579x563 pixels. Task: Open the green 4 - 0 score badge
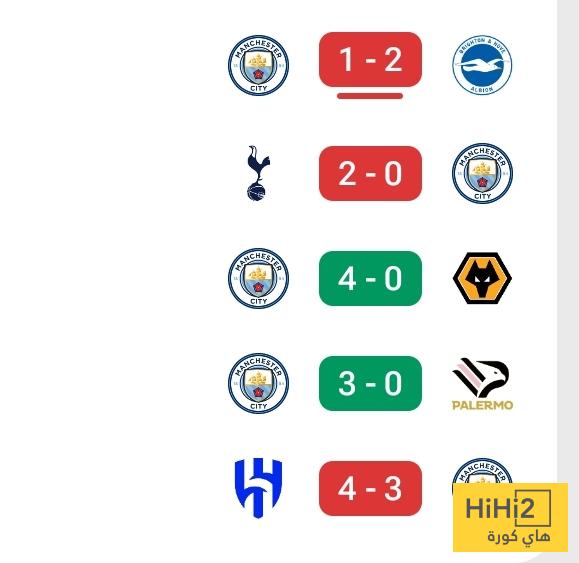point(370,278)
